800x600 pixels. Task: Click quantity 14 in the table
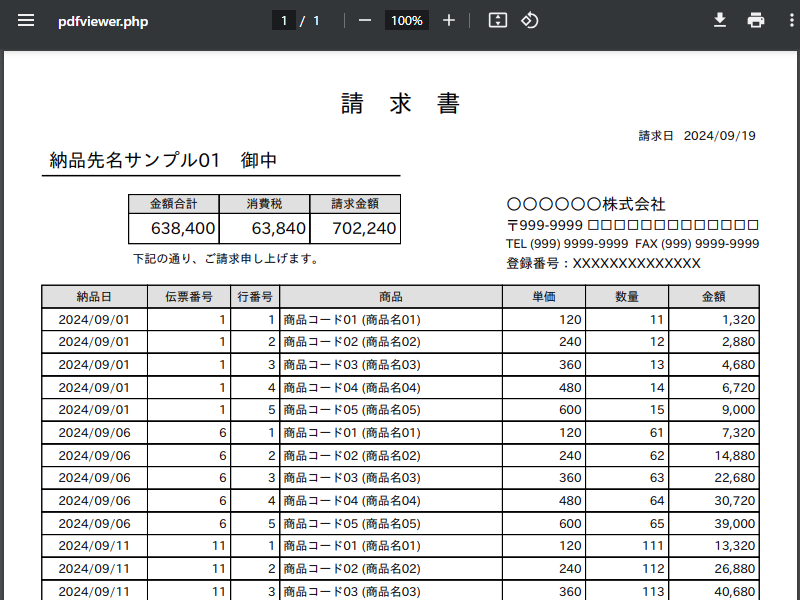point(657,388)
